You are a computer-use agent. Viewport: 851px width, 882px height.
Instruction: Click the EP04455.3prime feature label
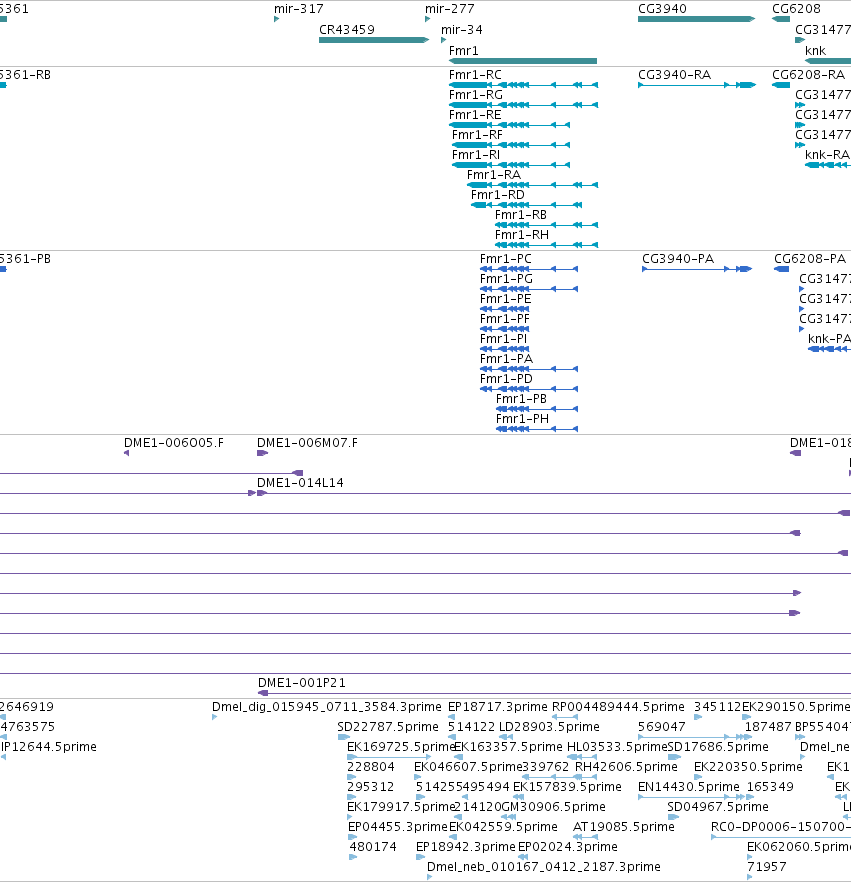398,826
